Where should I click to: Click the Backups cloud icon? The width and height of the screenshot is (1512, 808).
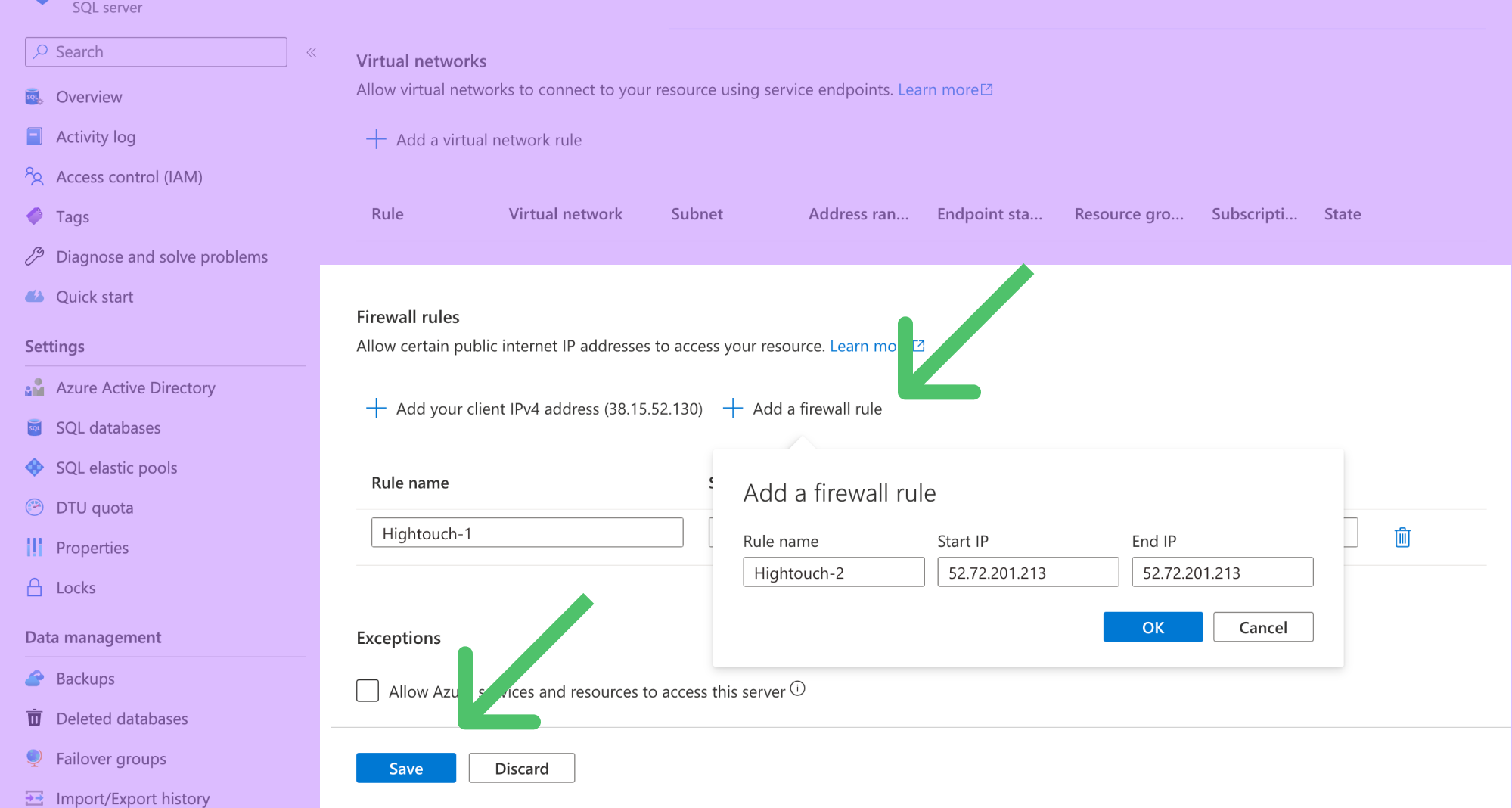pyautogui.click(x=34, y=679)
